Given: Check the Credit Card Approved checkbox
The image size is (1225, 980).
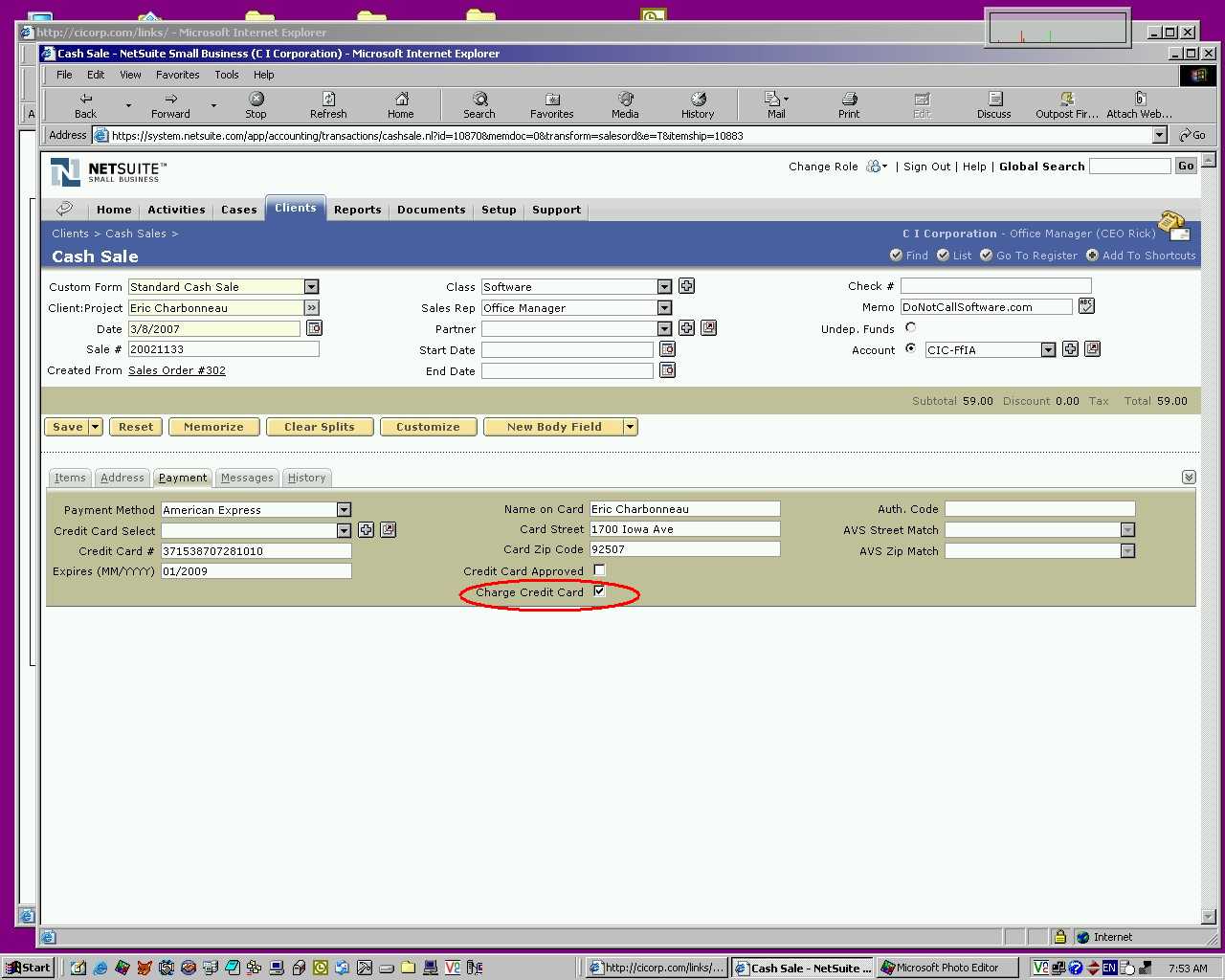Looking at the screenshot, I should pyautogui.click(x=599, y=570).
